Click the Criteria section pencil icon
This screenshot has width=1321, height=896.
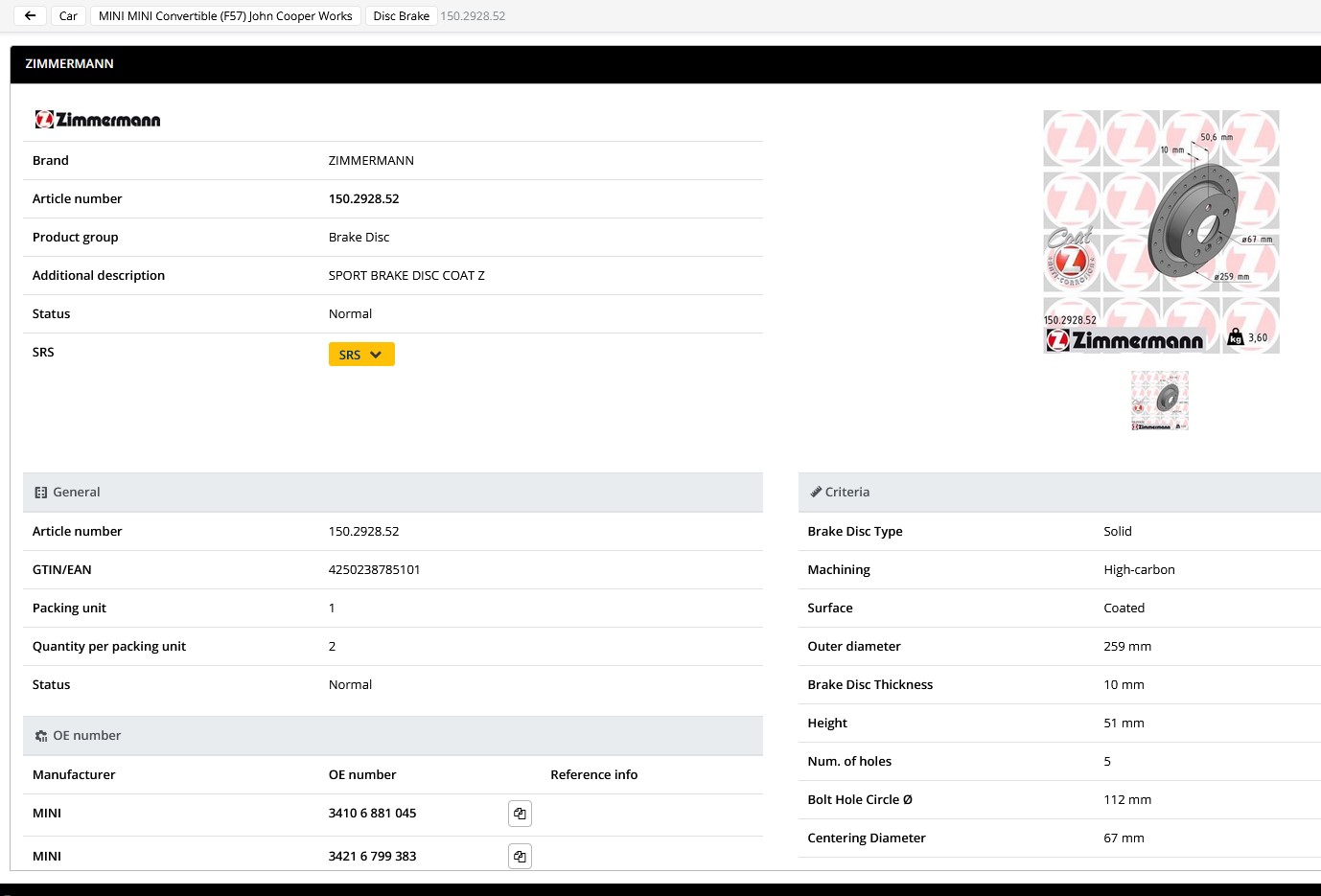816,492
